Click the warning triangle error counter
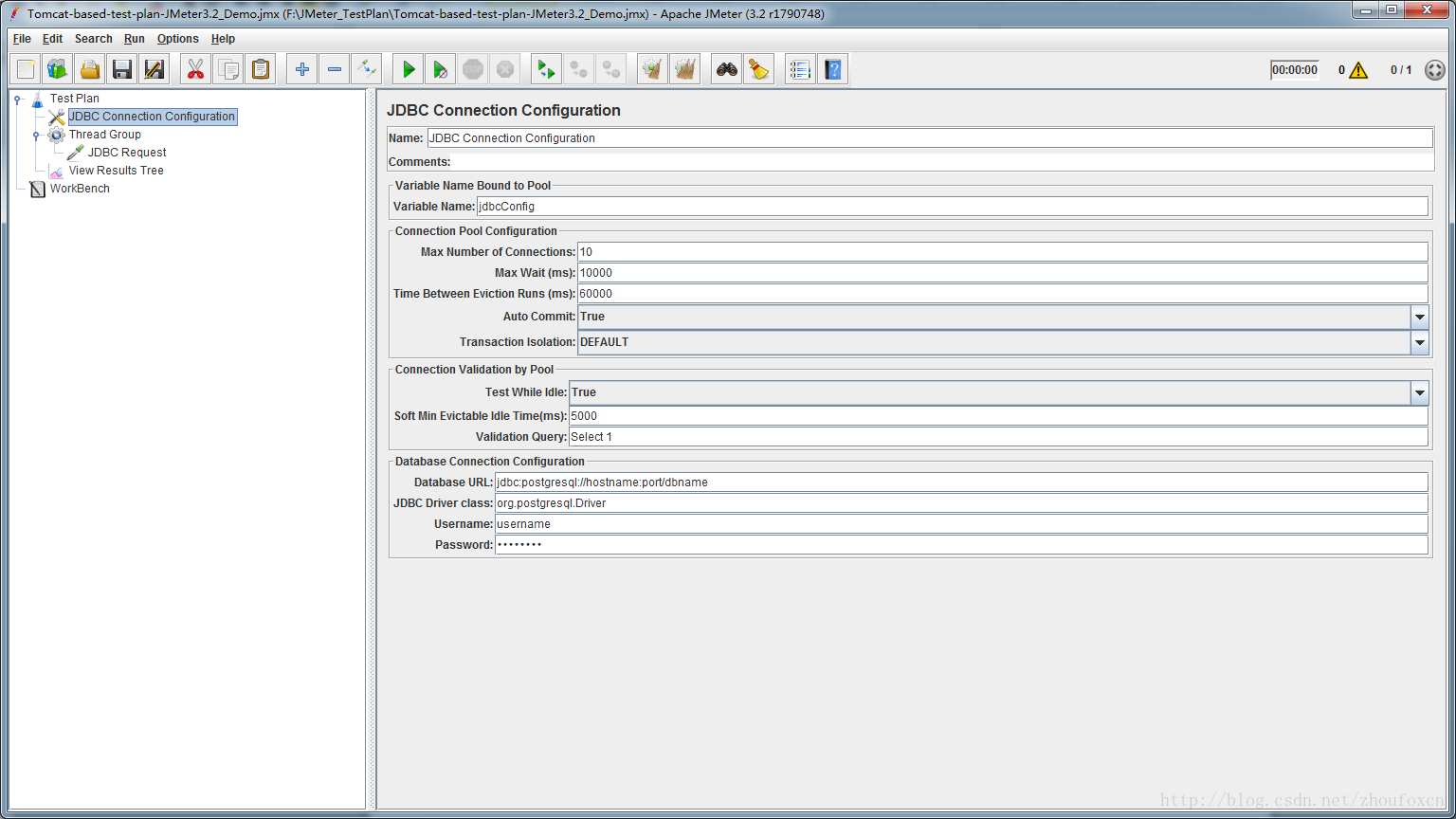The width and height of the screenshot is (1456, 819). tap(1358, 70)
